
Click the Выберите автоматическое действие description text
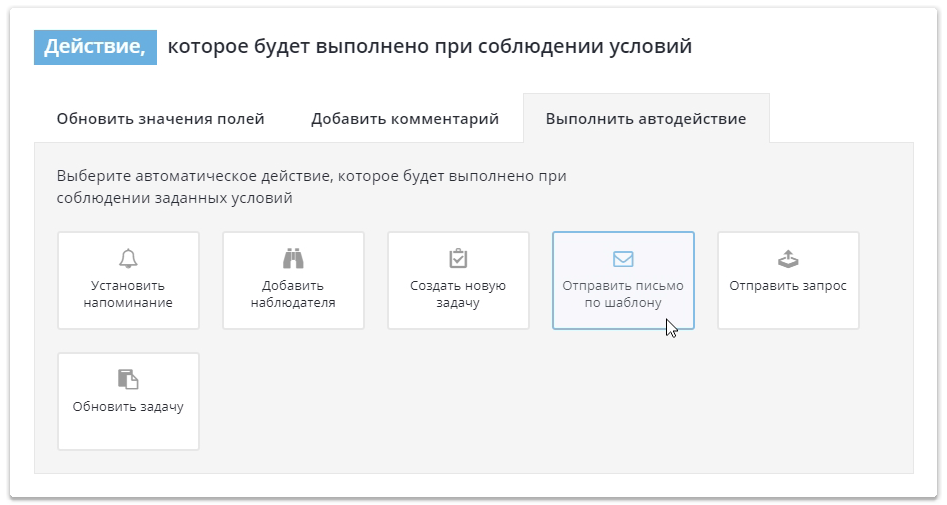click(x=311, y=187)
